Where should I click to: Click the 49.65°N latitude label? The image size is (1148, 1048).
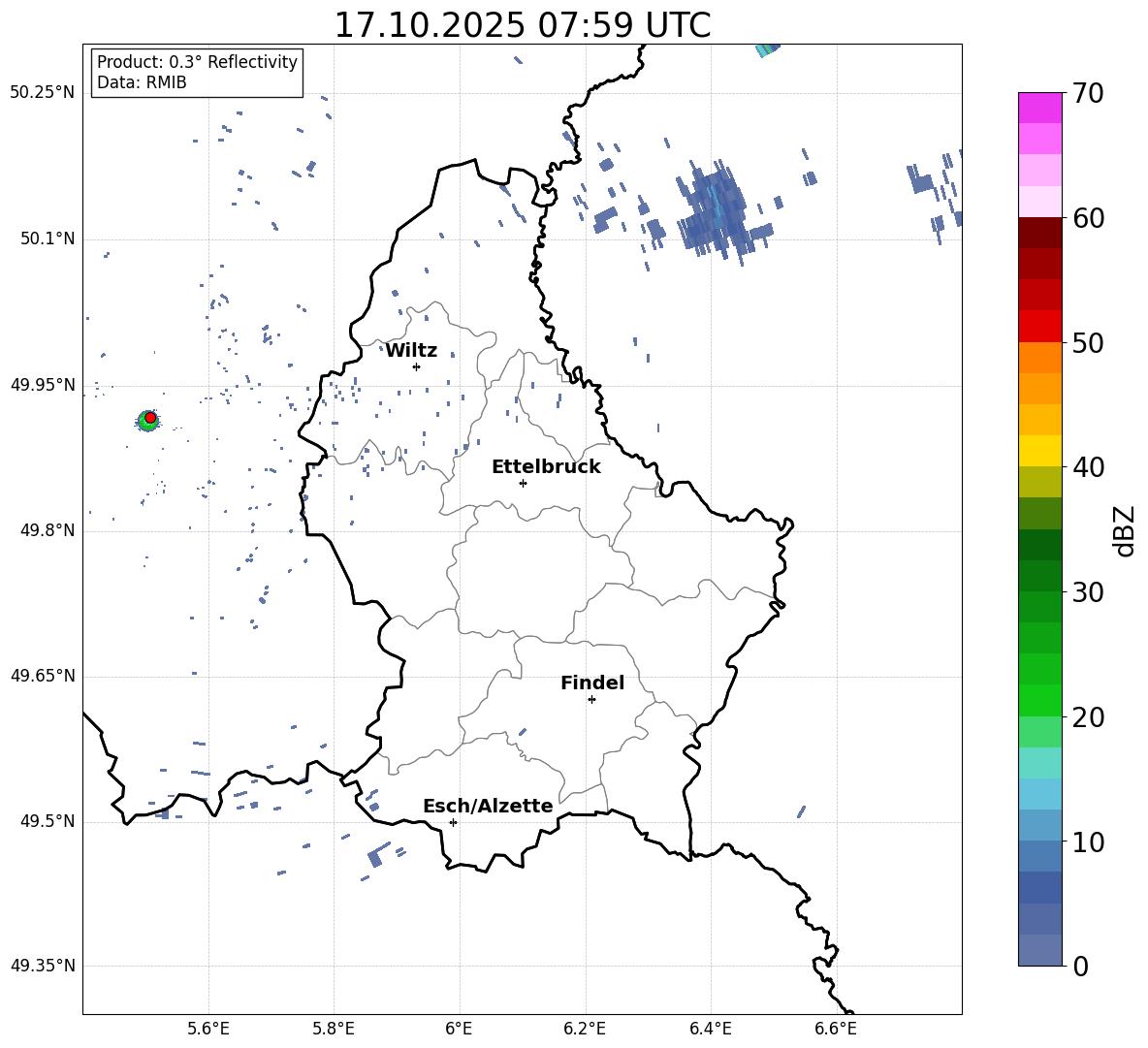(43, 675)
